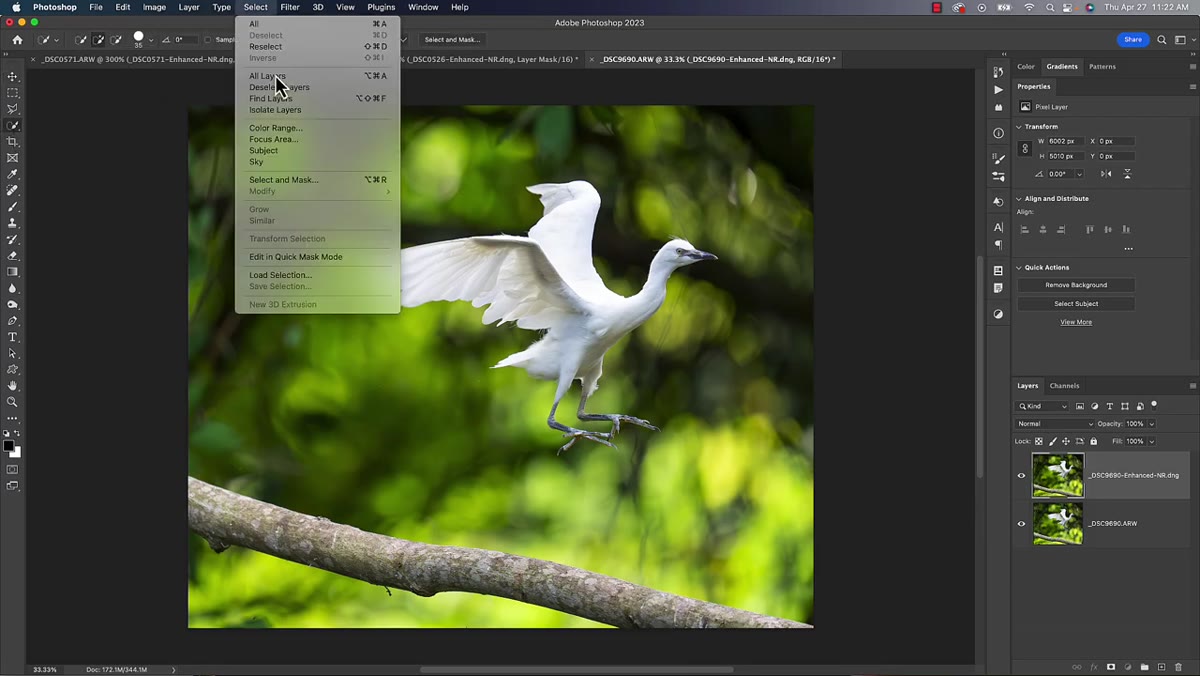Add layer mask icon at Layers bottom
1200x676 pixels.
[1111, 667]
